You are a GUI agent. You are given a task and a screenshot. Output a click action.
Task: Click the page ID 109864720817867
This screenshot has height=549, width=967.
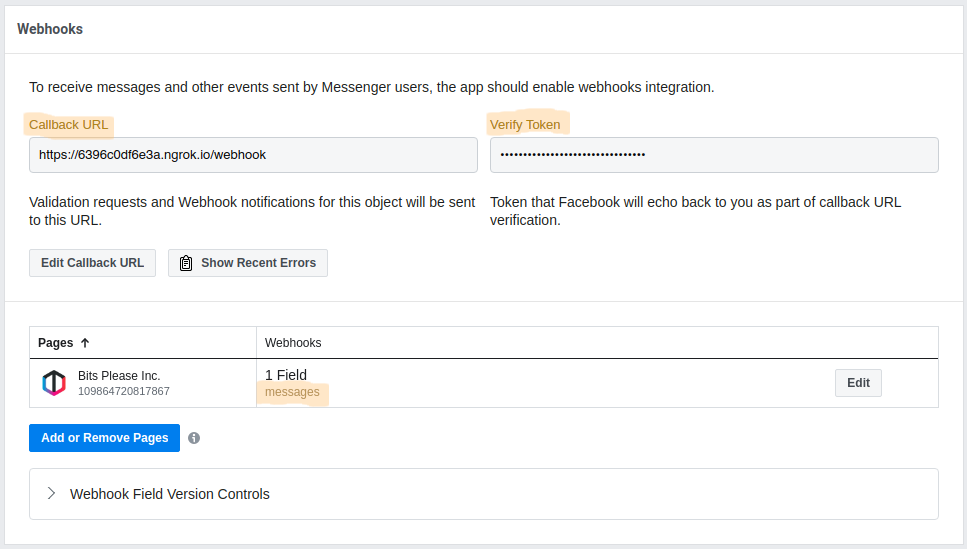pos(124,391)
